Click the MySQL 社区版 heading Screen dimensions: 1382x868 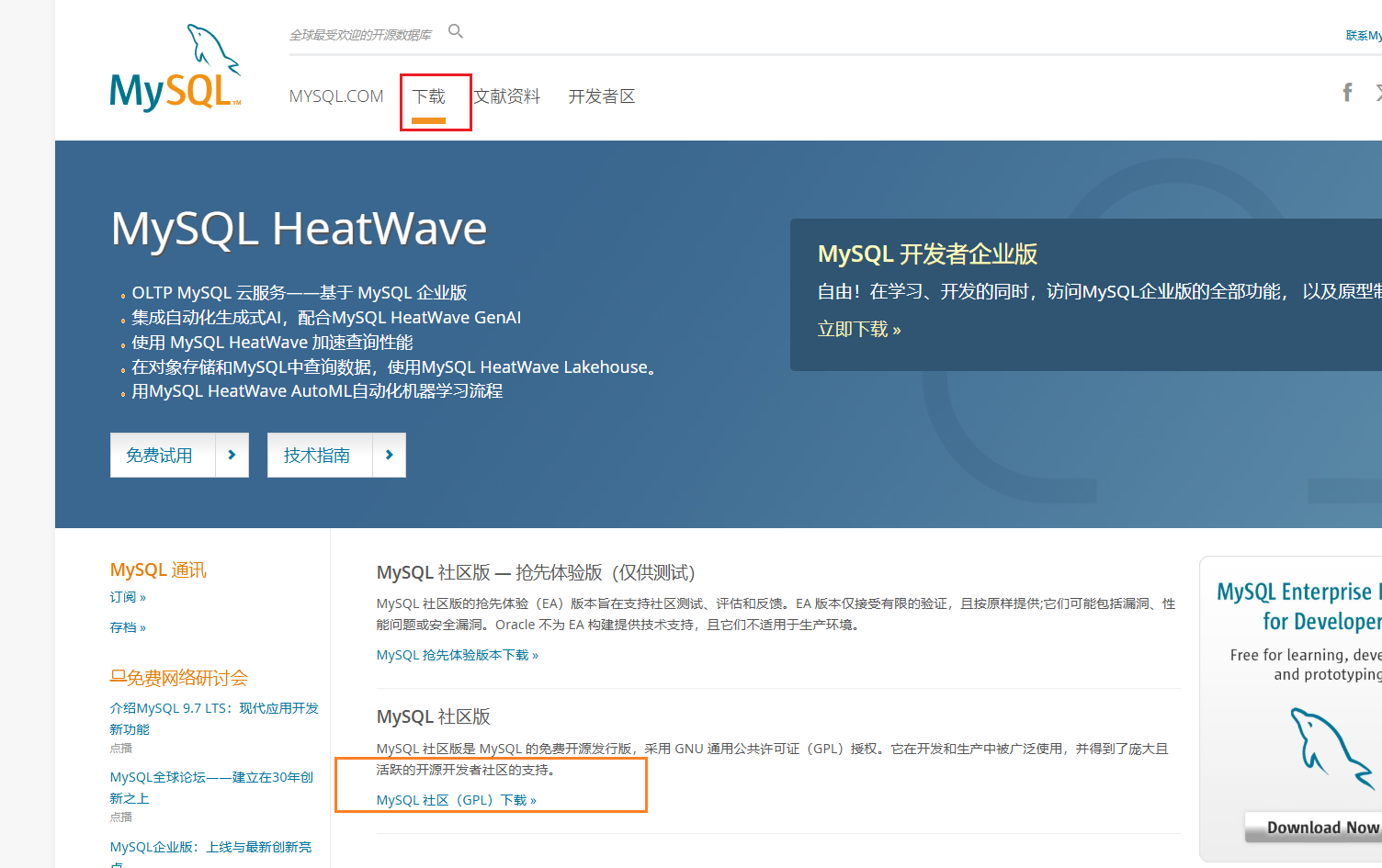click(x=434, y=716)
